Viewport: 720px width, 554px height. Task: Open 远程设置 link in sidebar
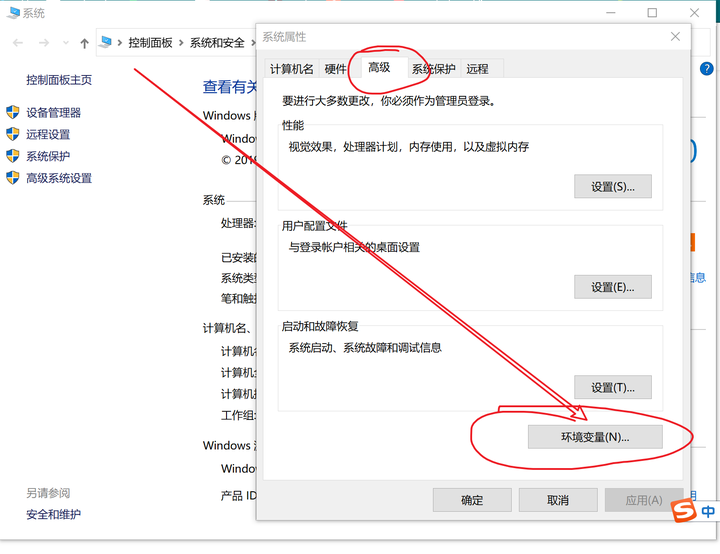tap(48, 134)
